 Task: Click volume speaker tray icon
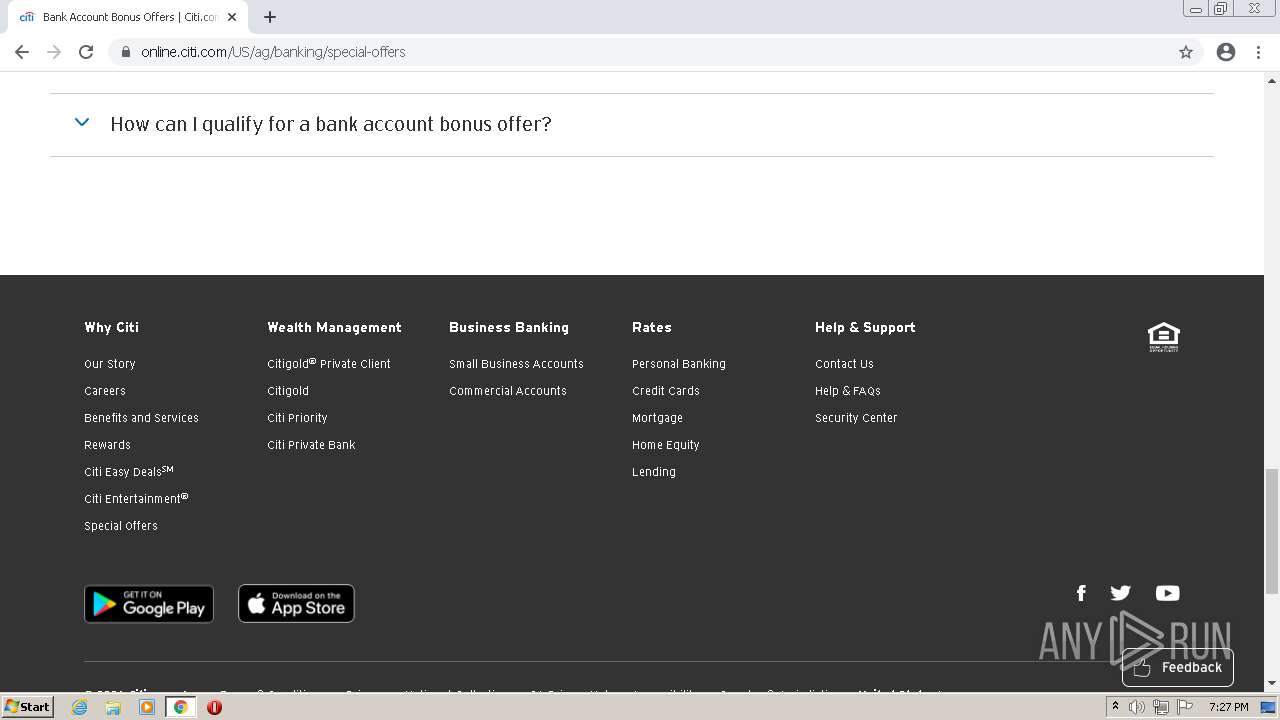(x=1137, y=707)
